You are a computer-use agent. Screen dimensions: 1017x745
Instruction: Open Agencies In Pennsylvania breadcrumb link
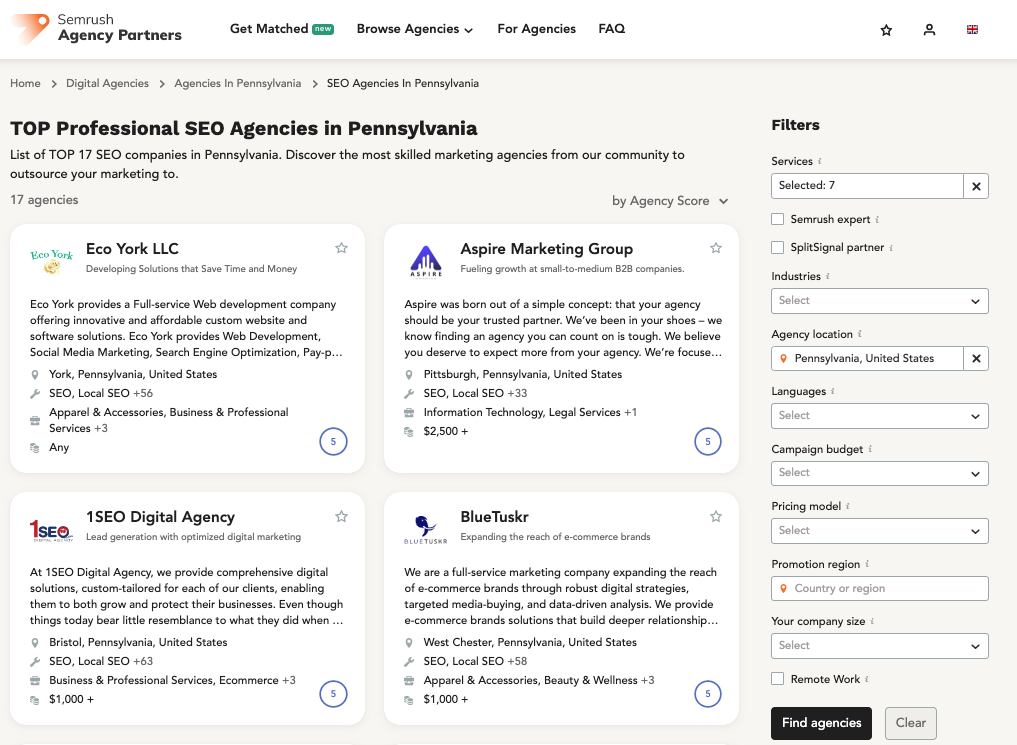tap(237, 83)
